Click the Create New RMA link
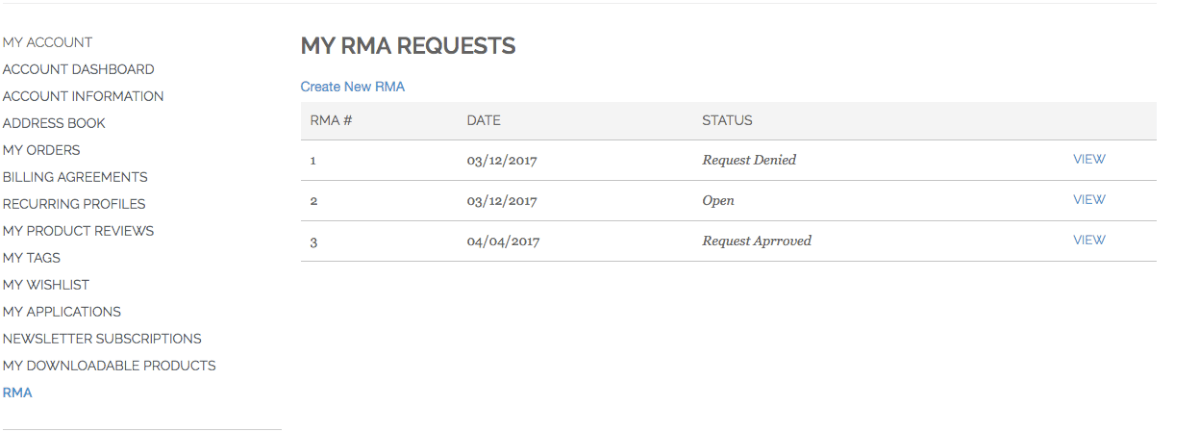Viewport: 1200px width, 432px height. (x=353, y=87)
